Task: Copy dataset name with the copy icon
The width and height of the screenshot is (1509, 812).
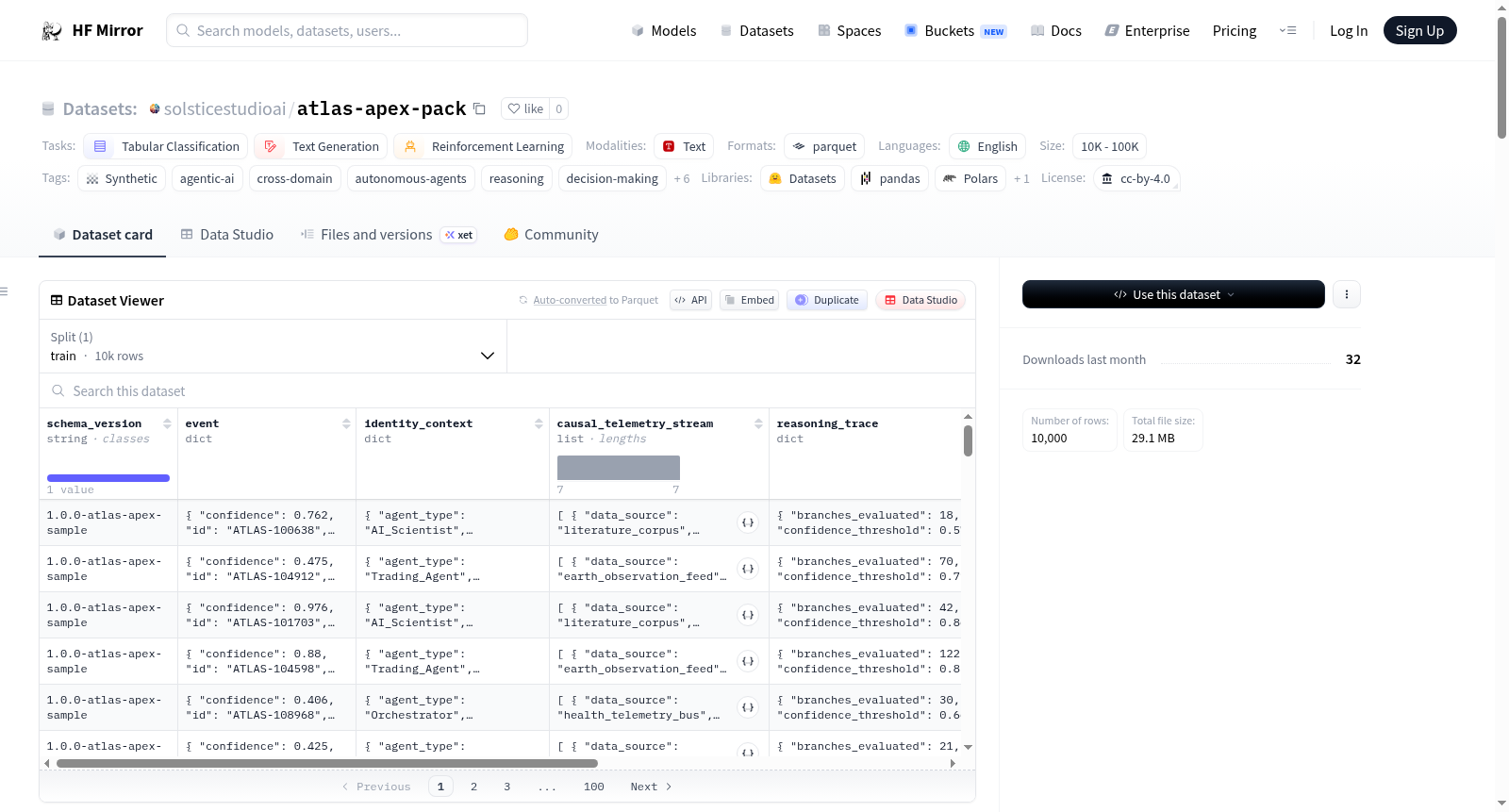Action: [x=479, y=108]
